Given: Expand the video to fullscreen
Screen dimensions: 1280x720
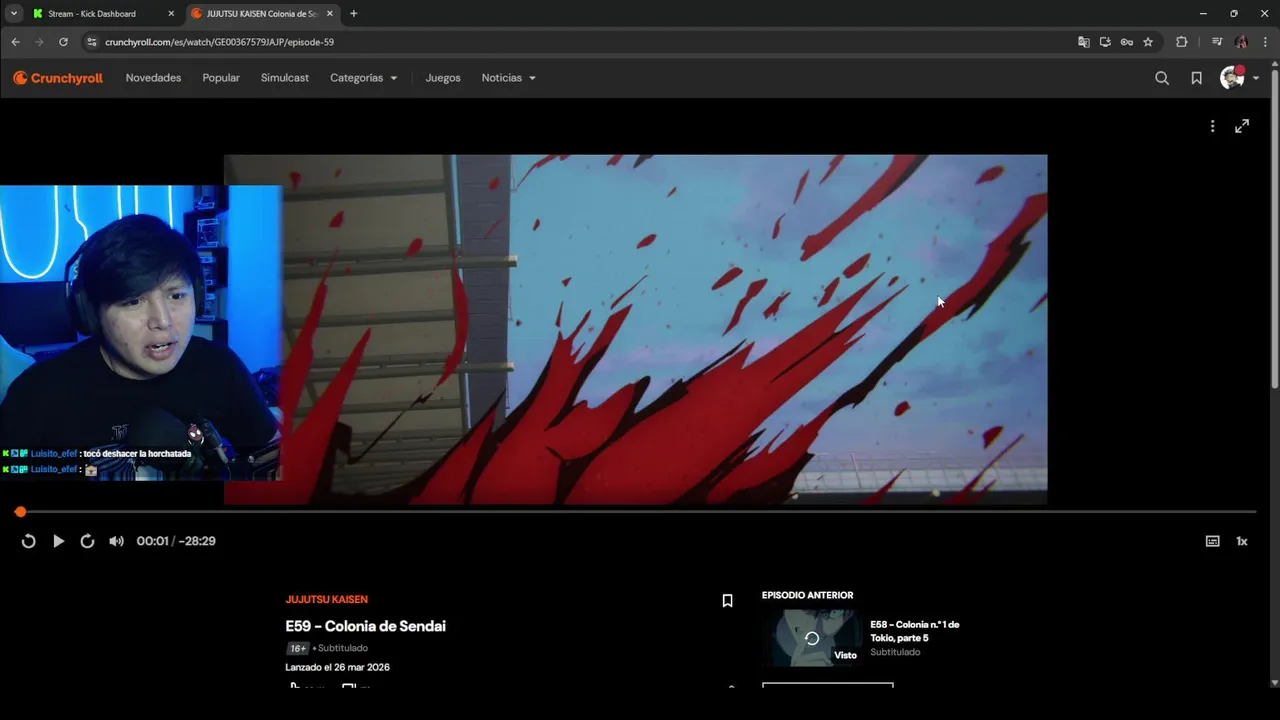Looking at the screenshot, I should click(1242, 126).
